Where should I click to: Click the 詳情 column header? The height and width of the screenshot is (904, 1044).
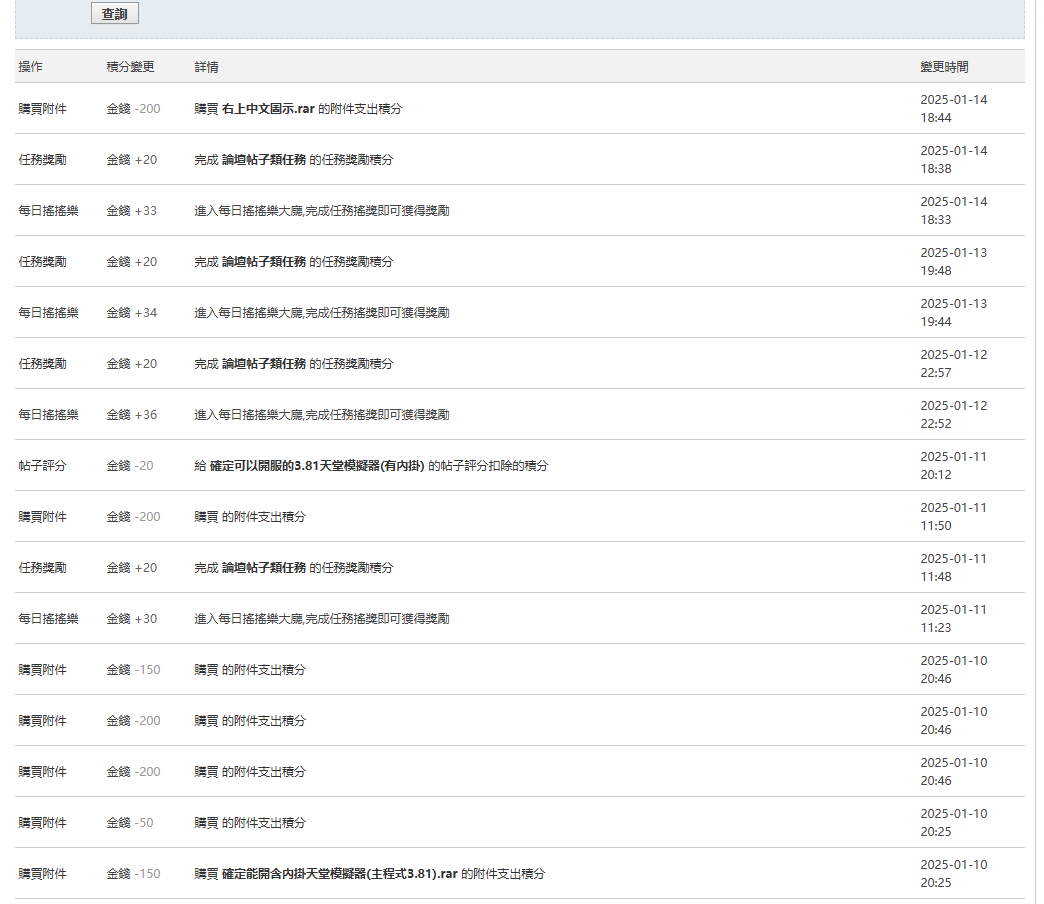(x=206, y=67)
